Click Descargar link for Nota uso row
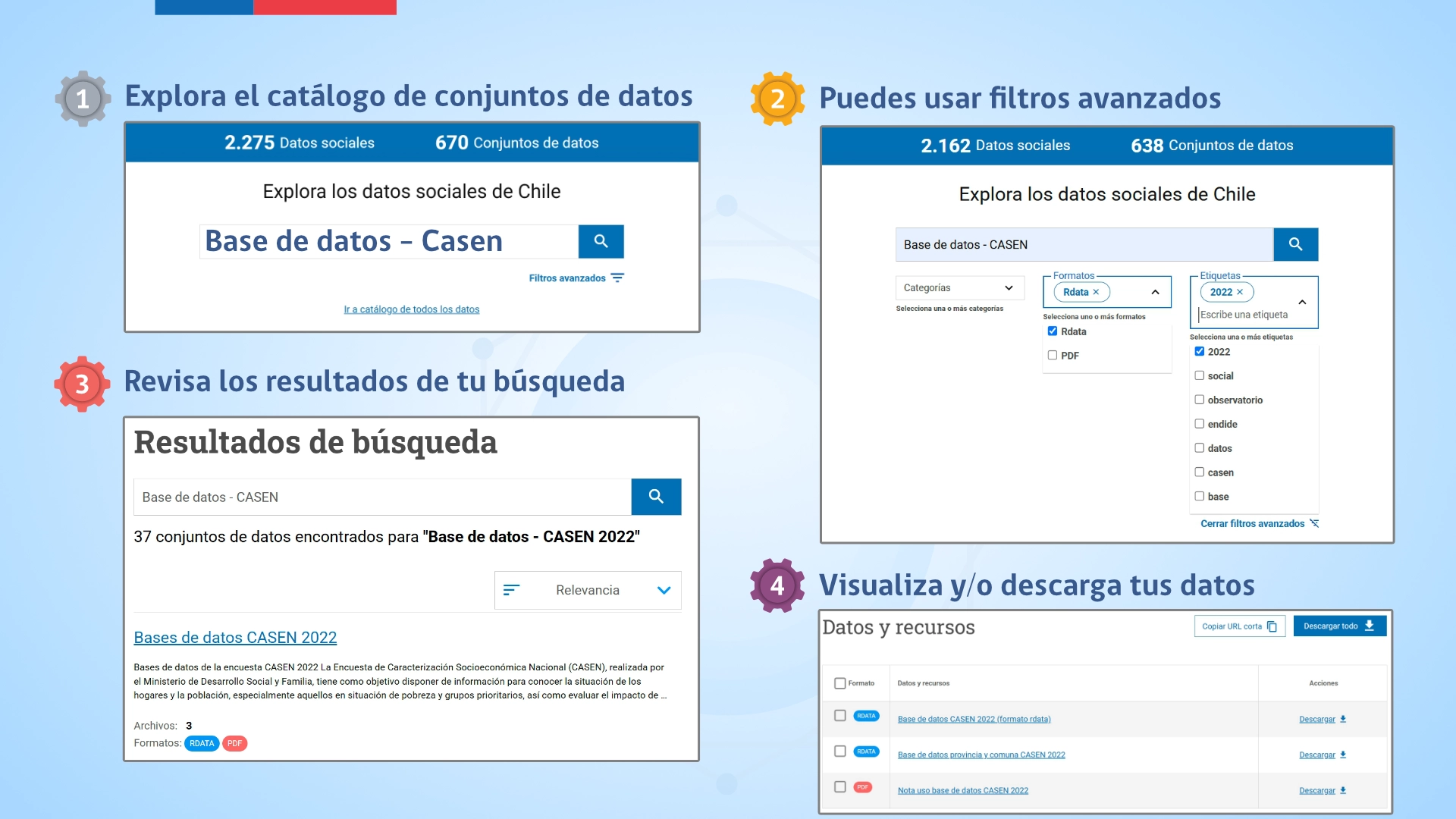Viewport: 1456px width, 819px height. [1316, 790]
